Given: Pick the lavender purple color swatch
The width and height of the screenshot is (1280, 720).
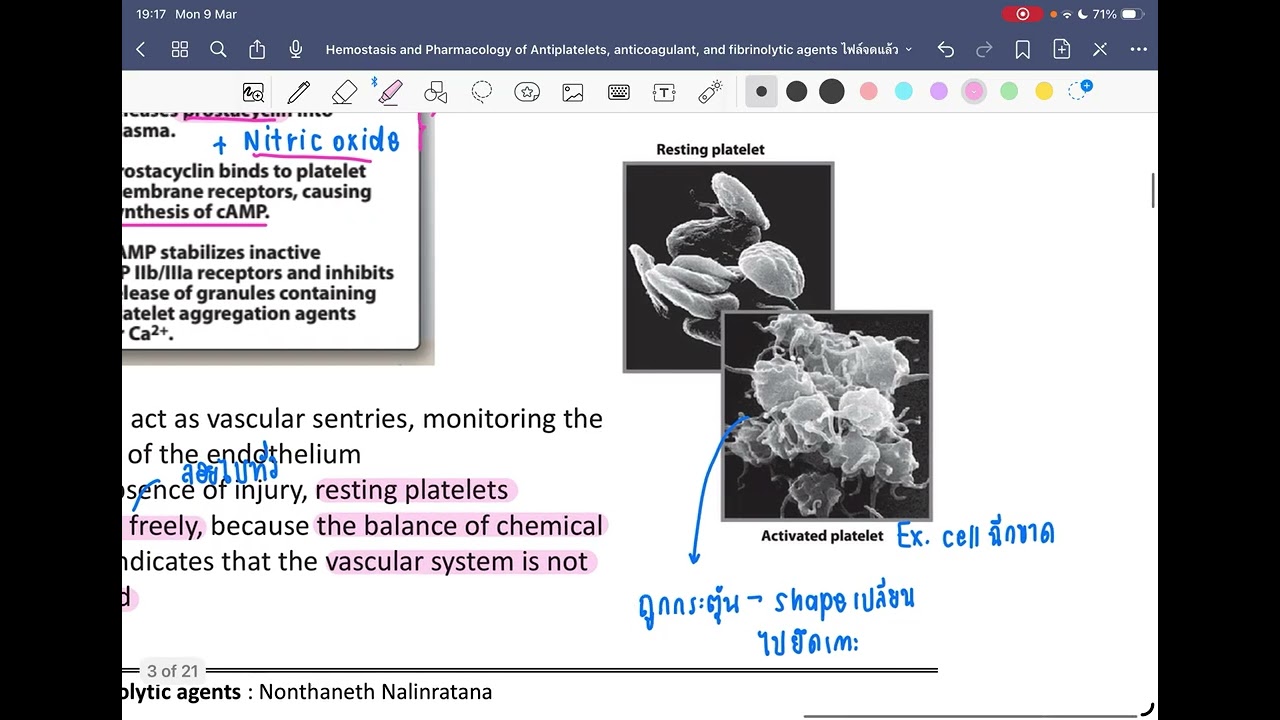Looking at the screenshot, I should click(939, 92).
